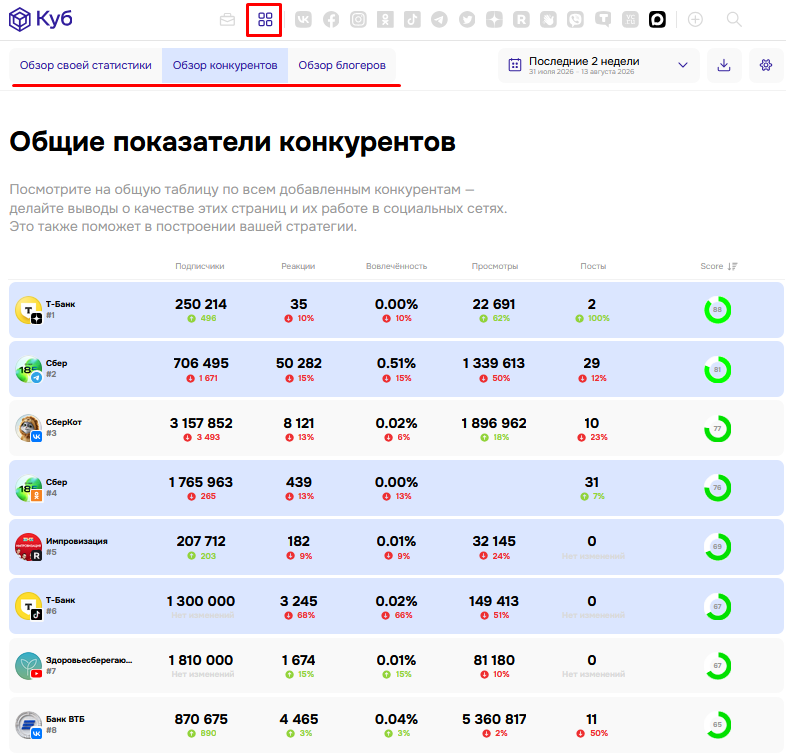The height and width of the screenshot is (754, 786).
Task: Click СберКот avatar
Action: click(x=29, y=429)
